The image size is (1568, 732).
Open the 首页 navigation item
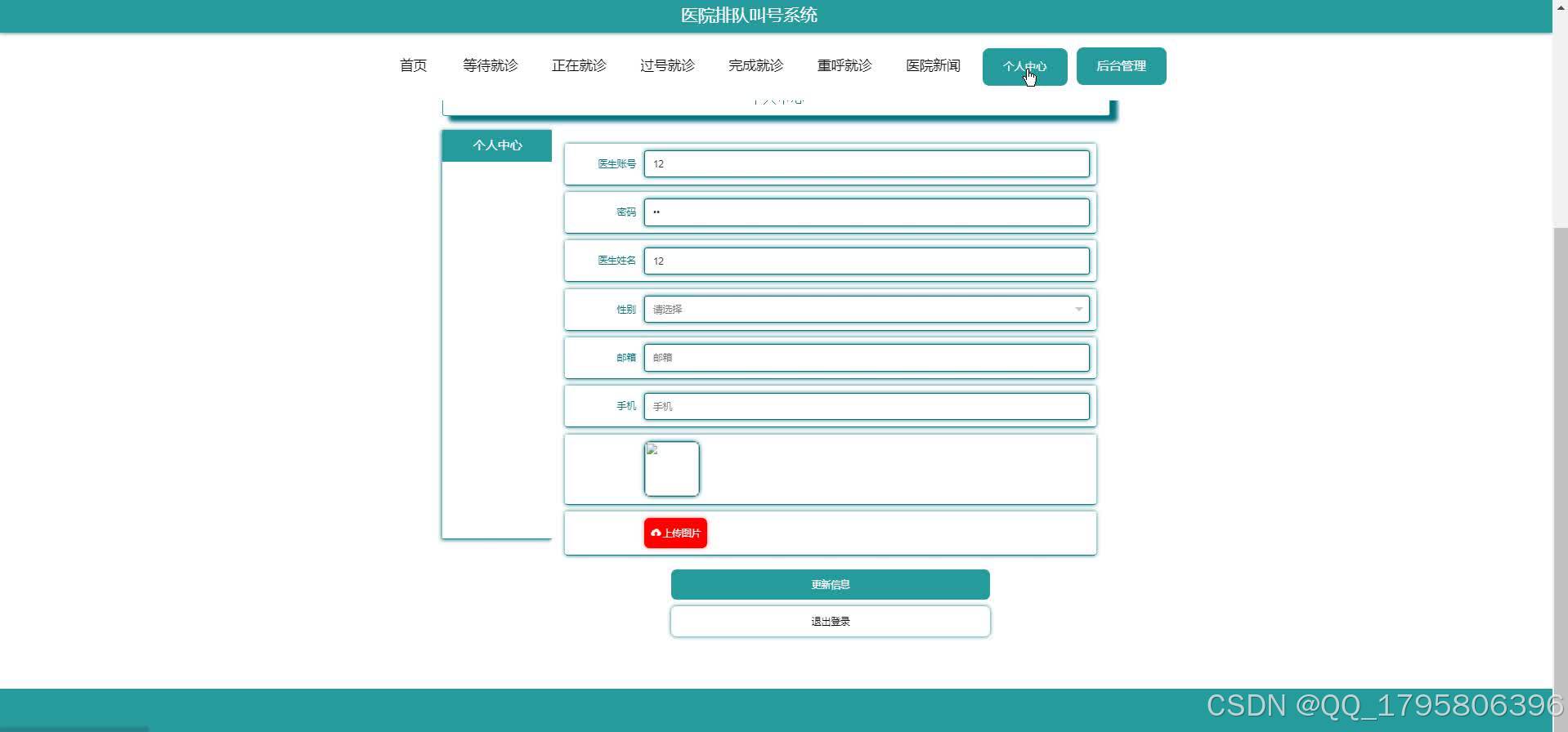(413, 65)
